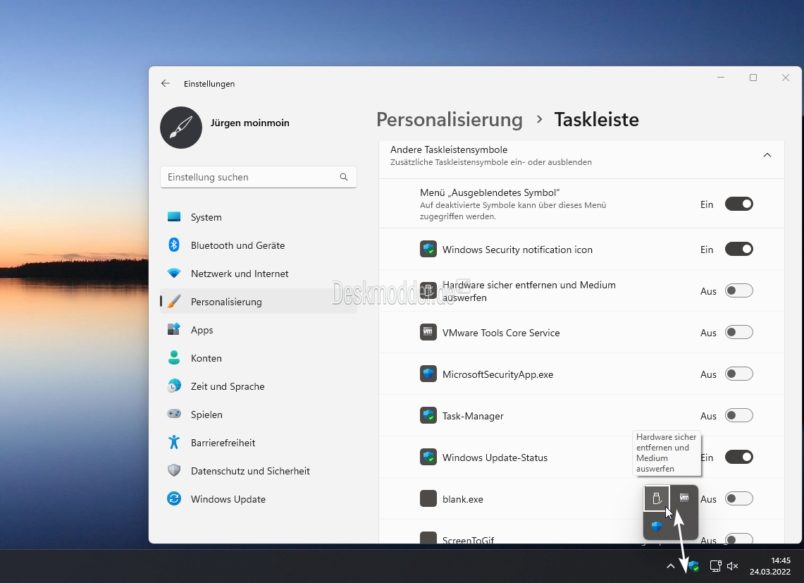Toggle off the Windows Update-Status switch
The width and height of the screenshot is (804, 583).
[739, 457]
